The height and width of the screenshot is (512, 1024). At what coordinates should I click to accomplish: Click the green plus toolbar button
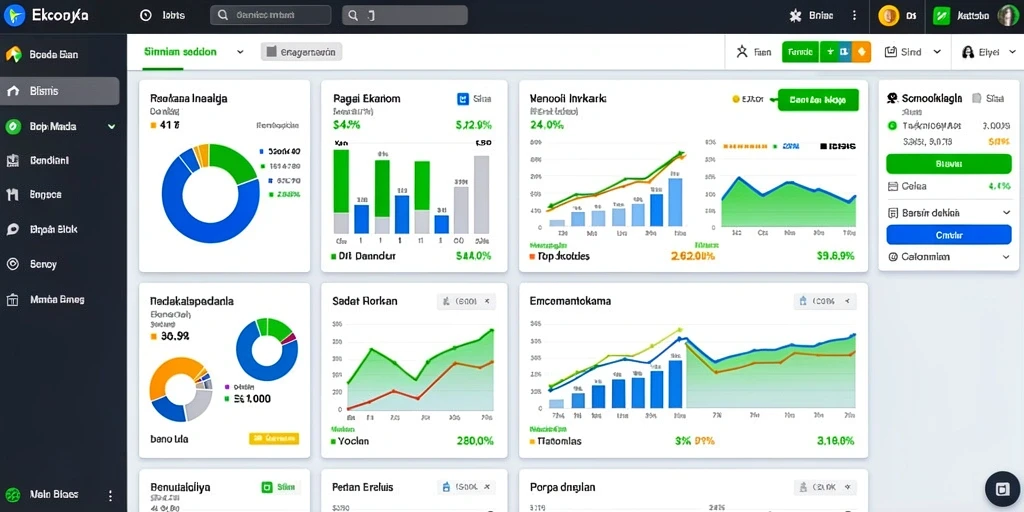pyautogui.click(x=827, y=52)
